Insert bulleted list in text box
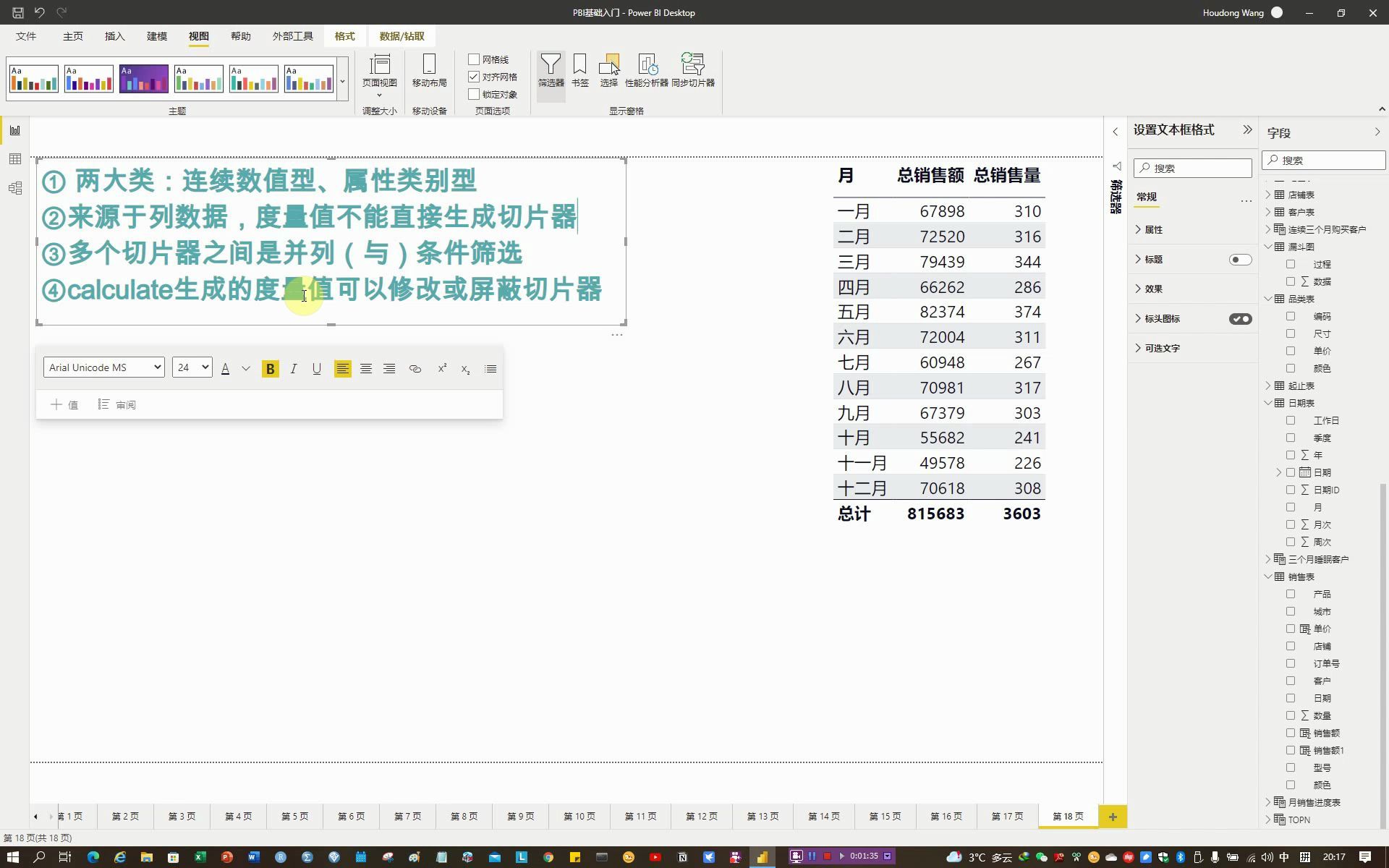Viewport: 1389px width, 868px height. click(490, 369)
